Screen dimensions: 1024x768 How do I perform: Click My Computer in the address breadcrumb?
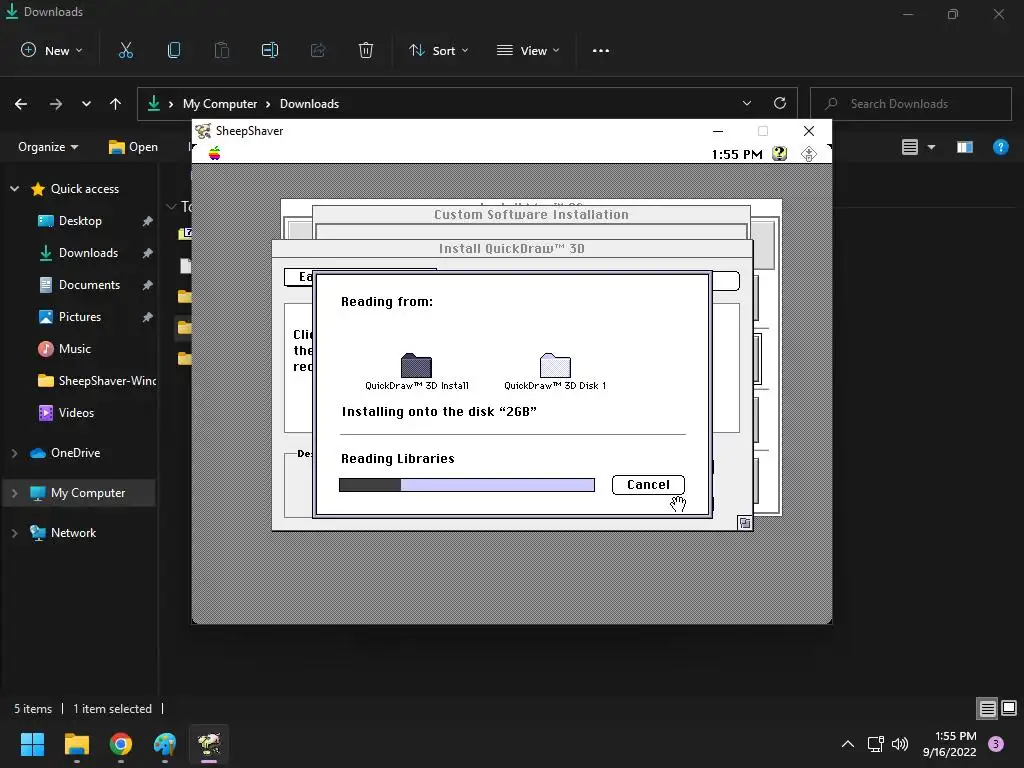pos(219,104)
